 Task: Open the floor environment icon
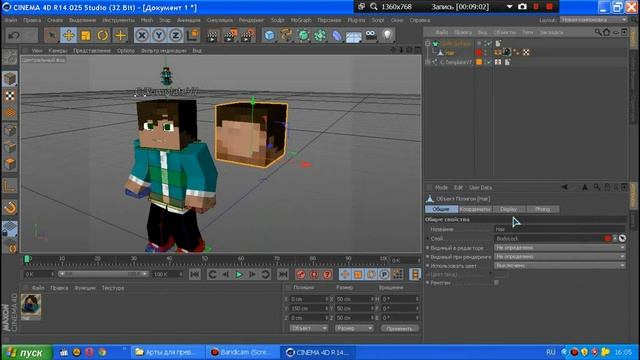tap(354, 36)
